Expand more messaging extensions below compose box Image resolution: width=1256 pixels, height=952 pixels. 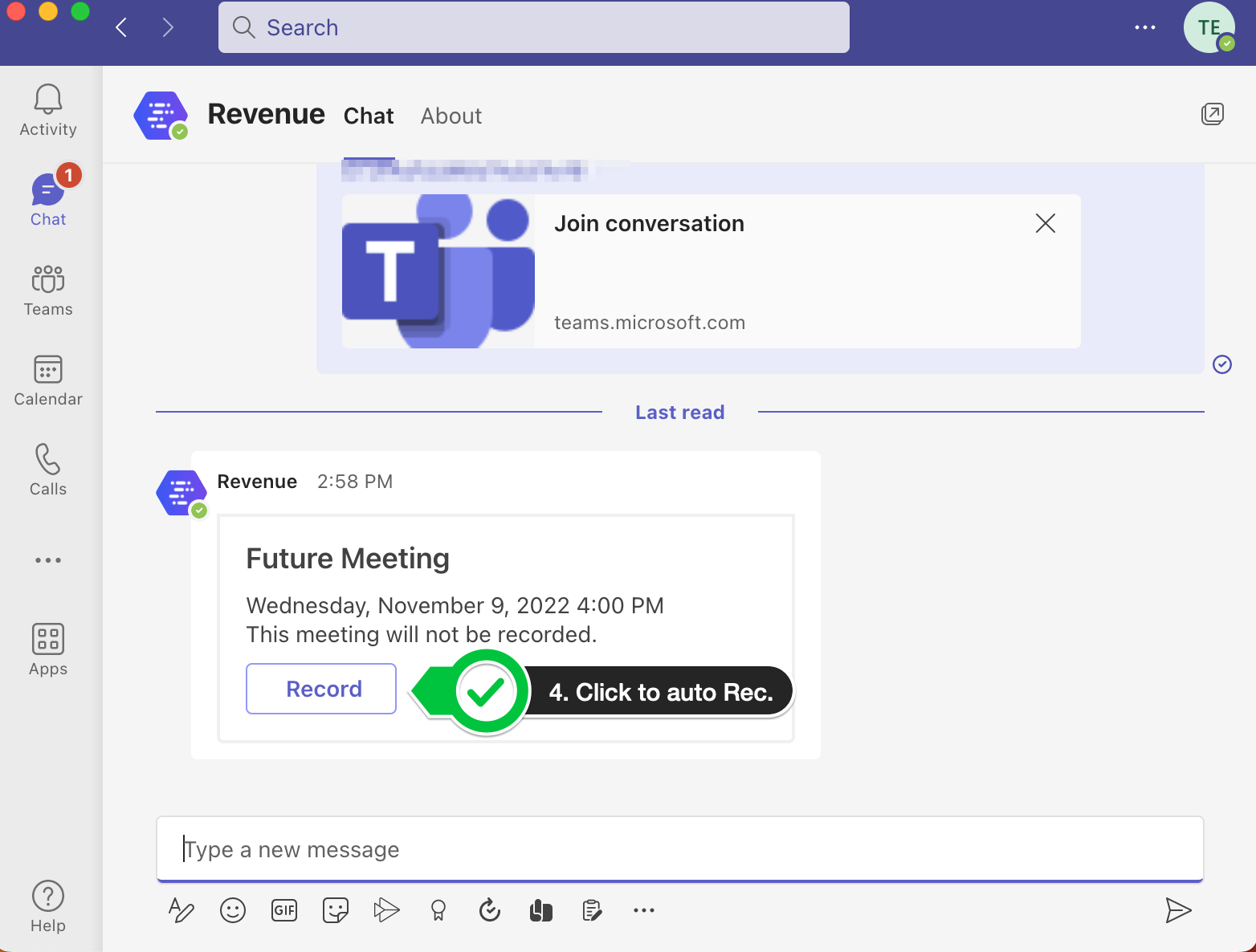coord(644,910)
